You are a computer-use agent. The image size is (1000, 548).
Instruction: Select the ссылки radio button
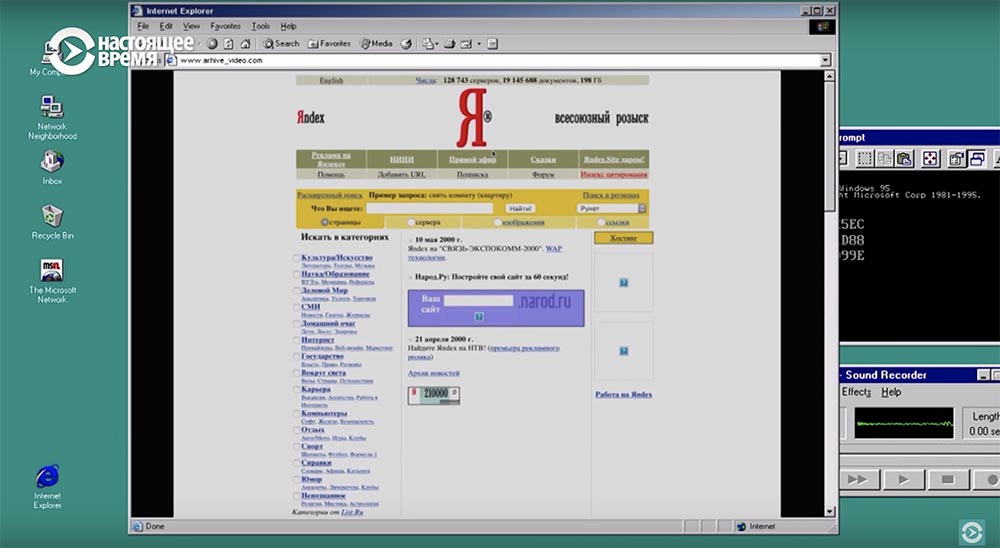(x=601, y=222)
